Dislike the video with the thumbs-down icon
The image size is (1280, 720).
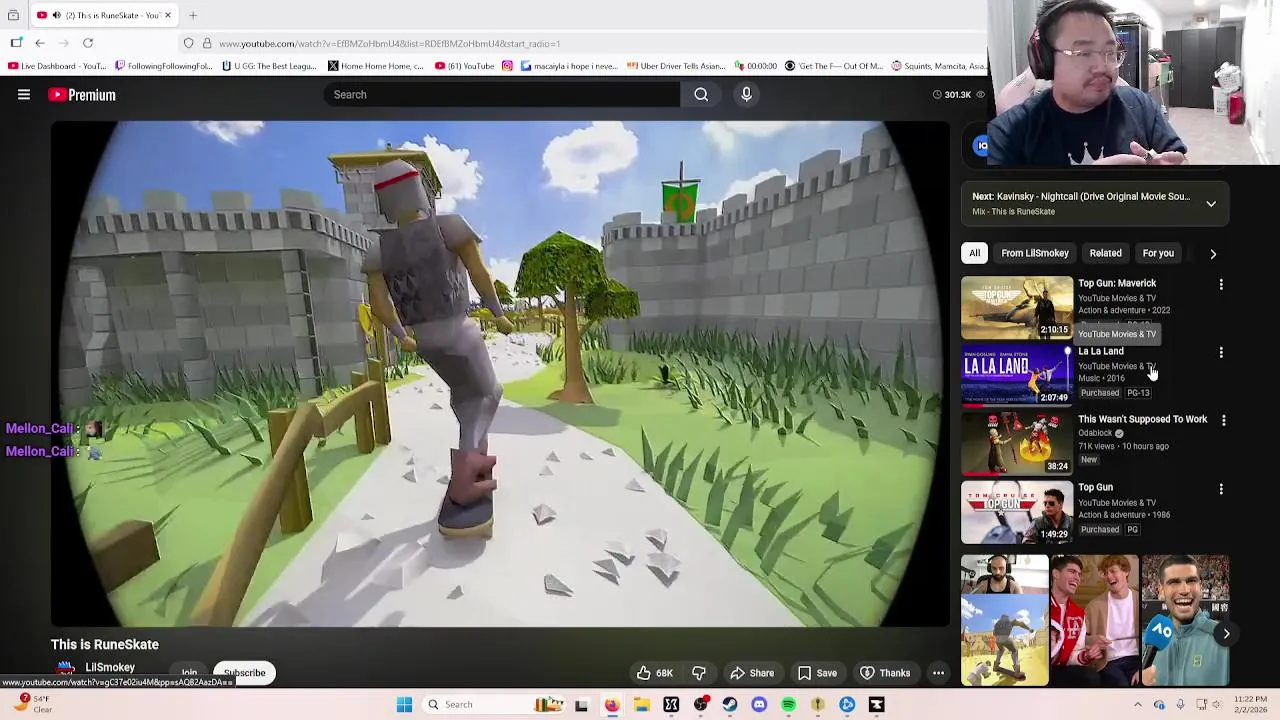699,673
